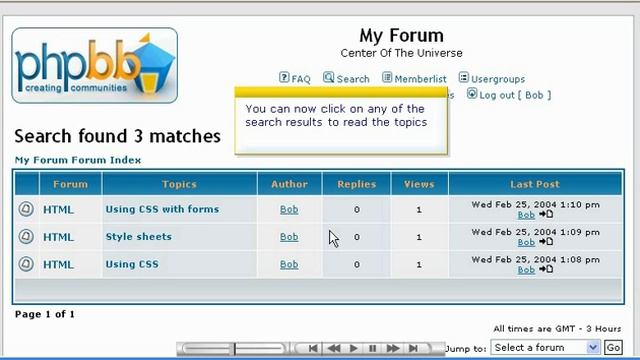Open the Style sheets topic
Image resolution: width=640 pixels, height=360 pixels.
(139, 237)
